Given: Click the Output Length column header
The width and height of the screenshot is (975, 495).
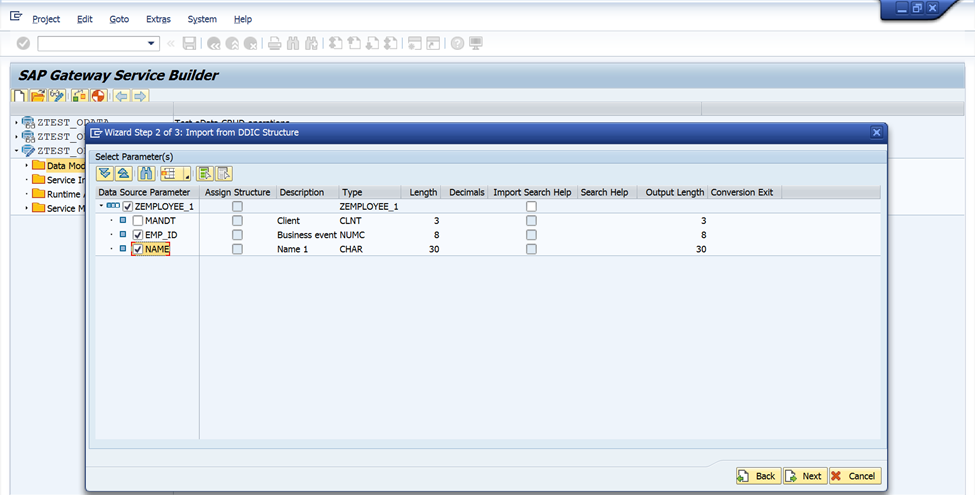Looking at the screenshot, I should pyautogui.click(x=672, y=192).
